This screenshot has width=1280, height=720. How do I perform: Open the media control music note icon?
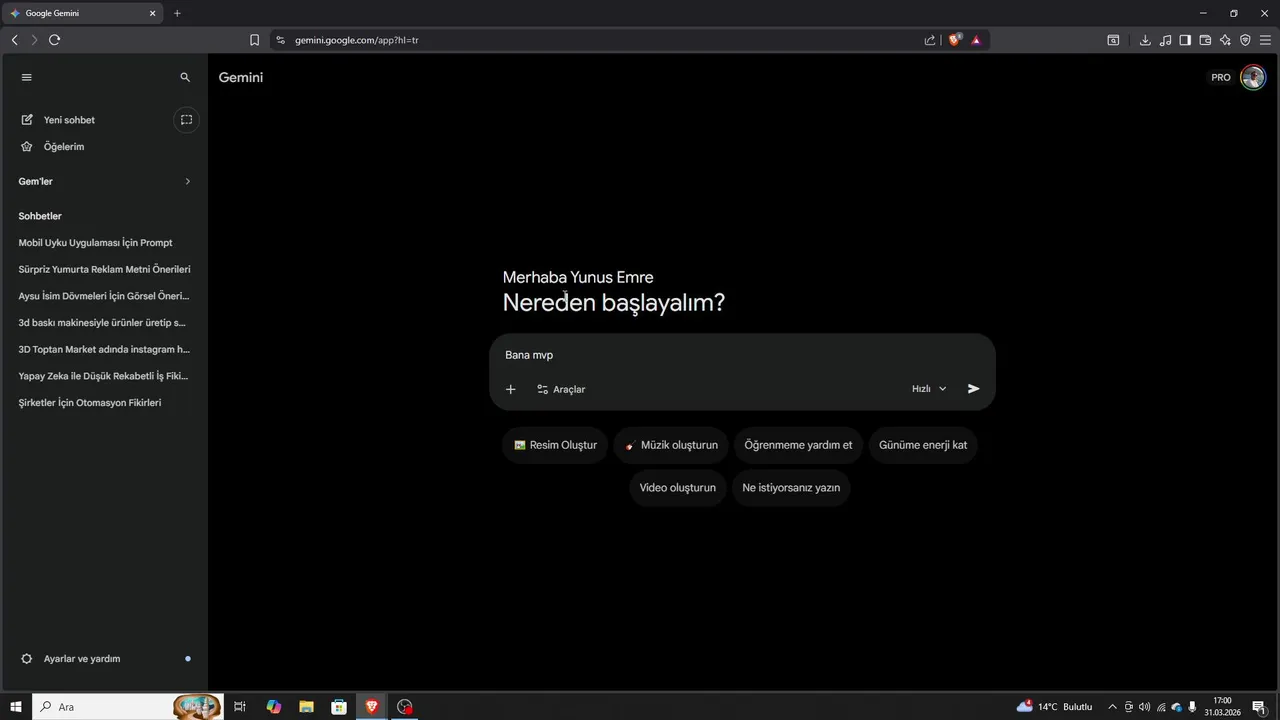click(x=1165, y=40)
